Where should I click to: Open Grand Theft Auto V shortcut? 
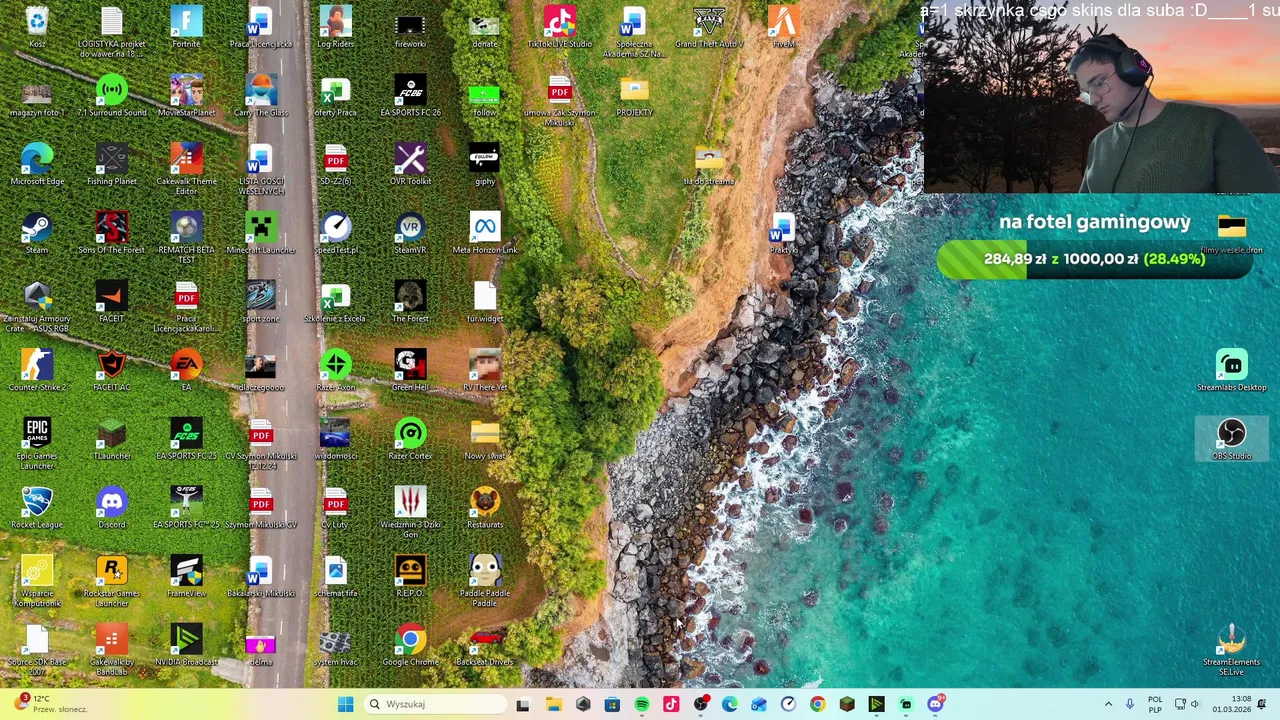(709, 28)
